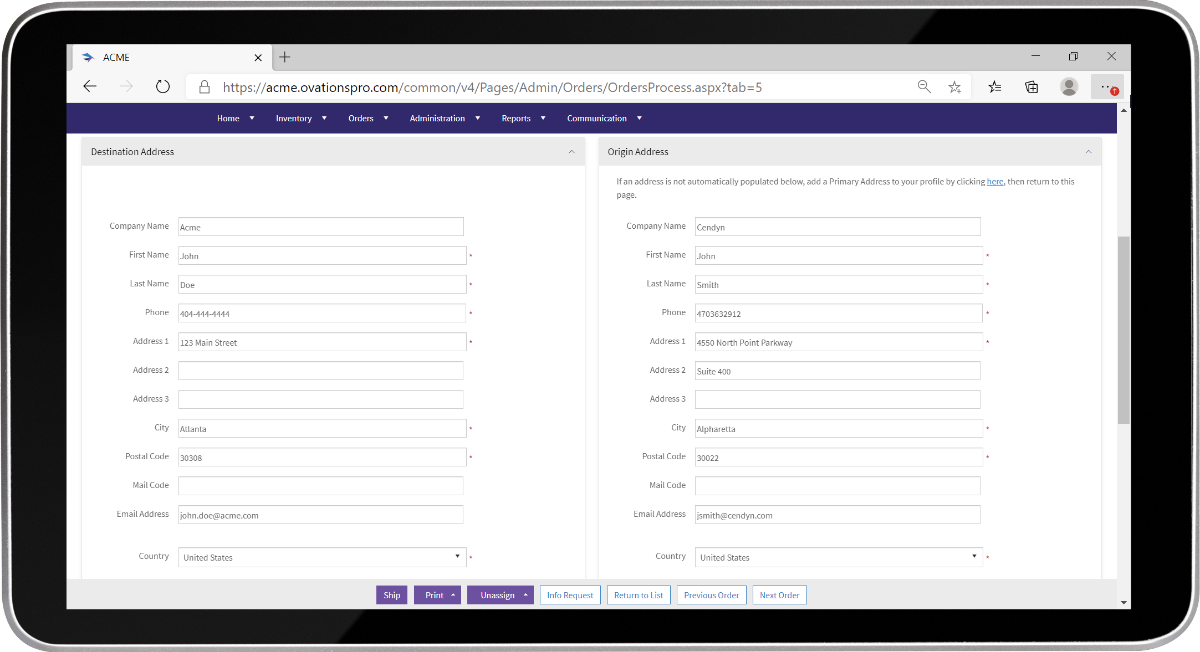Image resolution: width=1200 pixels, height=652 pixels.
Task: Open the destination Country dropdown
Action: [322, 557]
